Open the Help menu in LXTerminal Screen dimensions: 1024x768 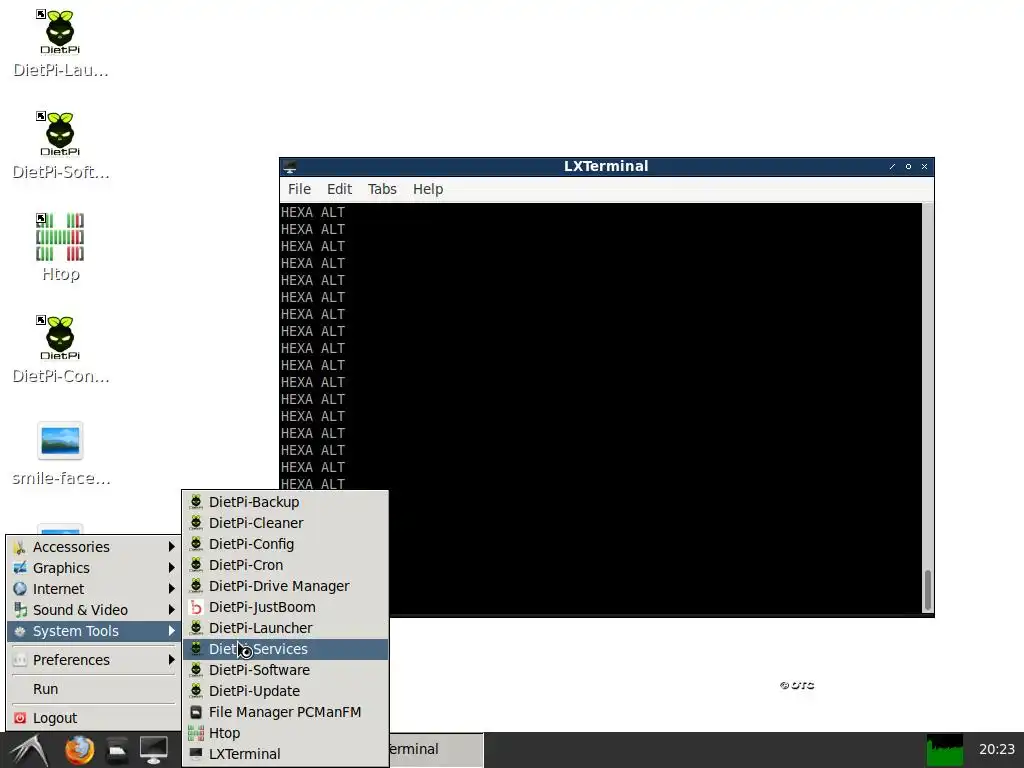click(x=428, y=189)
